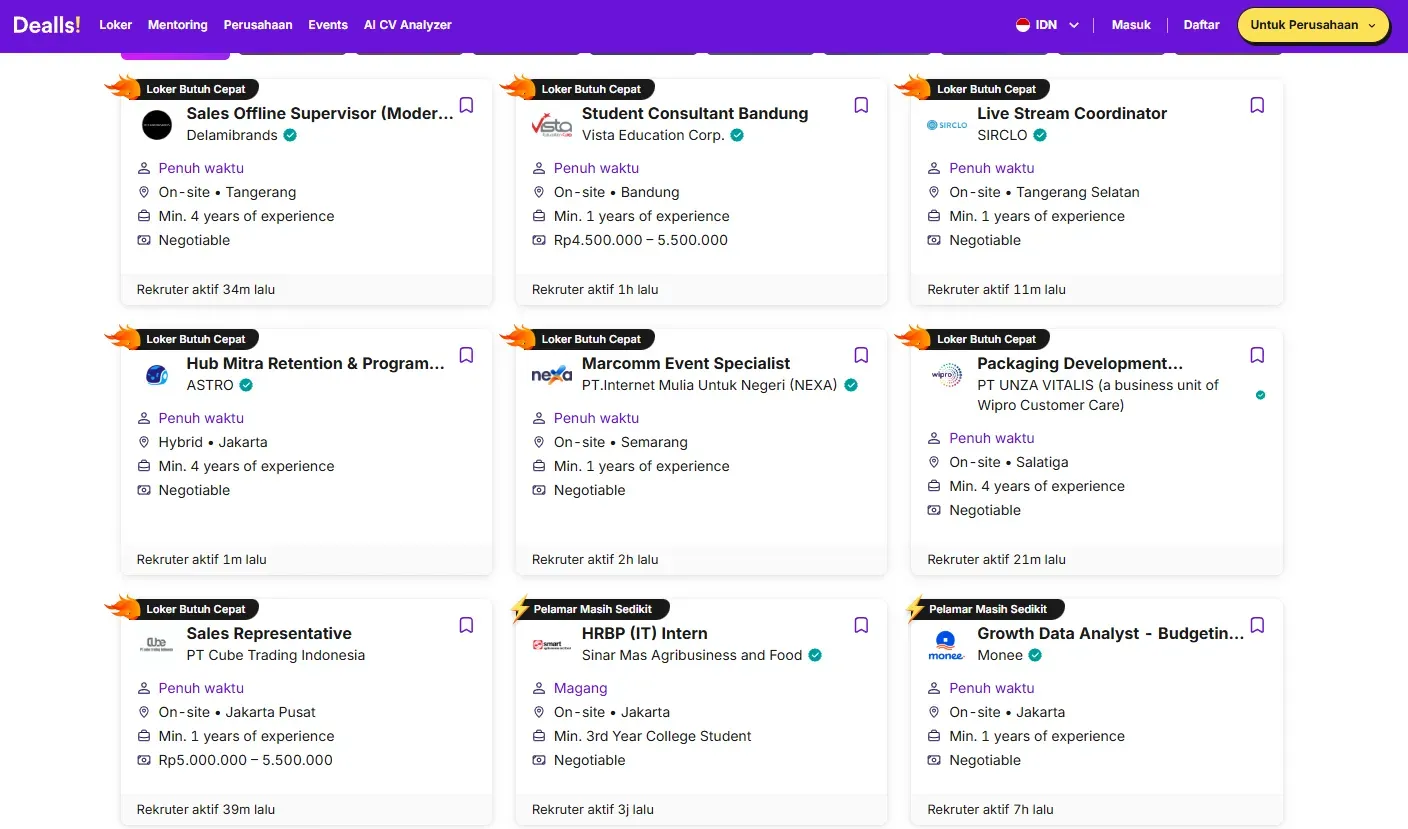Bookmark the Marcomm Event Specialist job
The image size is (1408, 829).
pos(861,355)
